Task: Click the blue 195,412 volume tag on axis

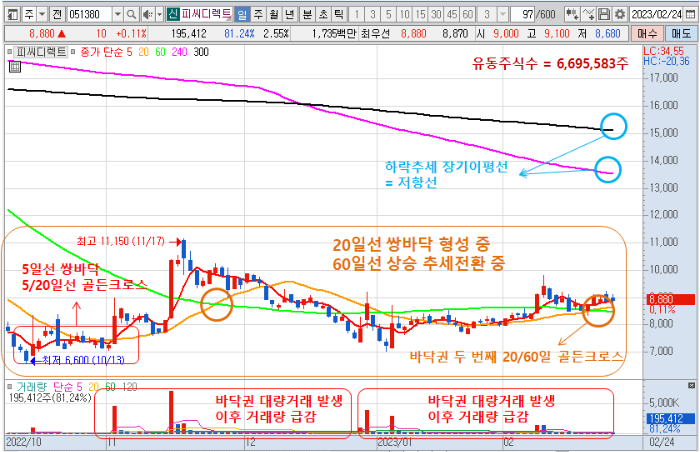Action: [x=671, y=419]
